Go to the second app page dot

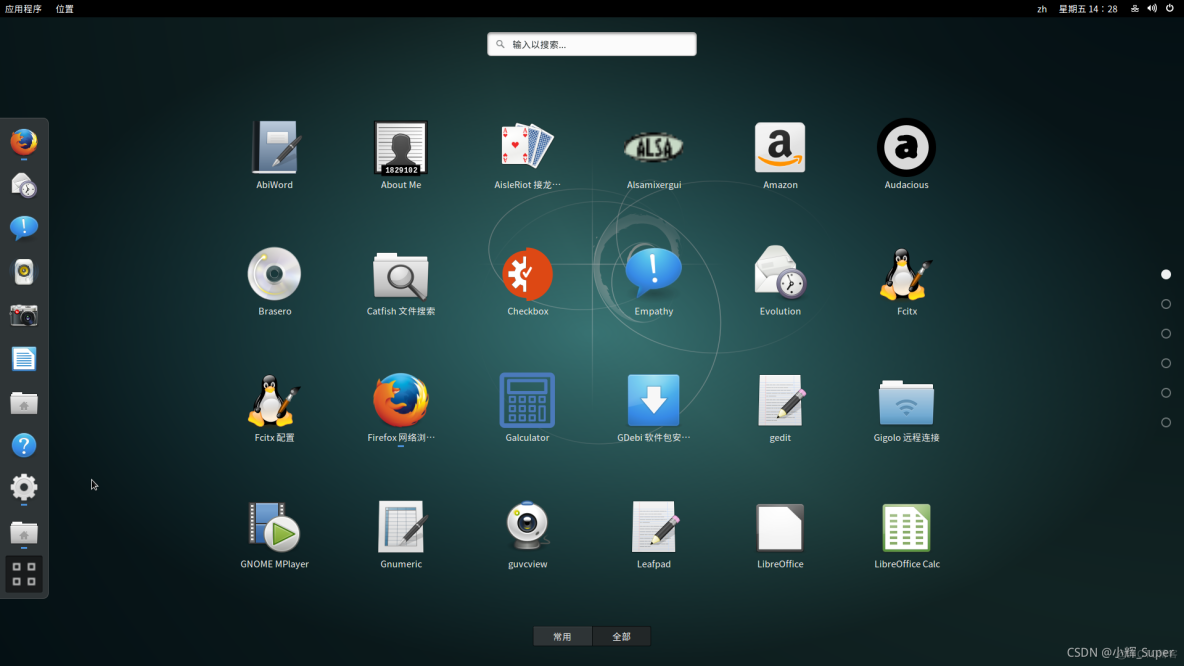[1166, 304]
